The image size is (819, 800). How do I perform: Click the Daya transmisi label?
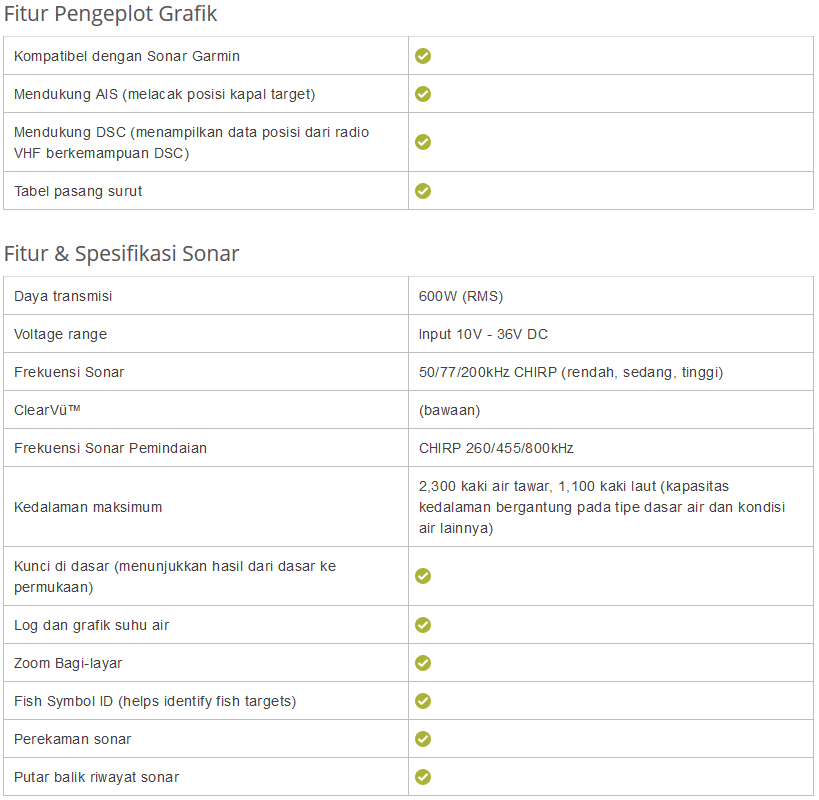(x=63, y=296)
